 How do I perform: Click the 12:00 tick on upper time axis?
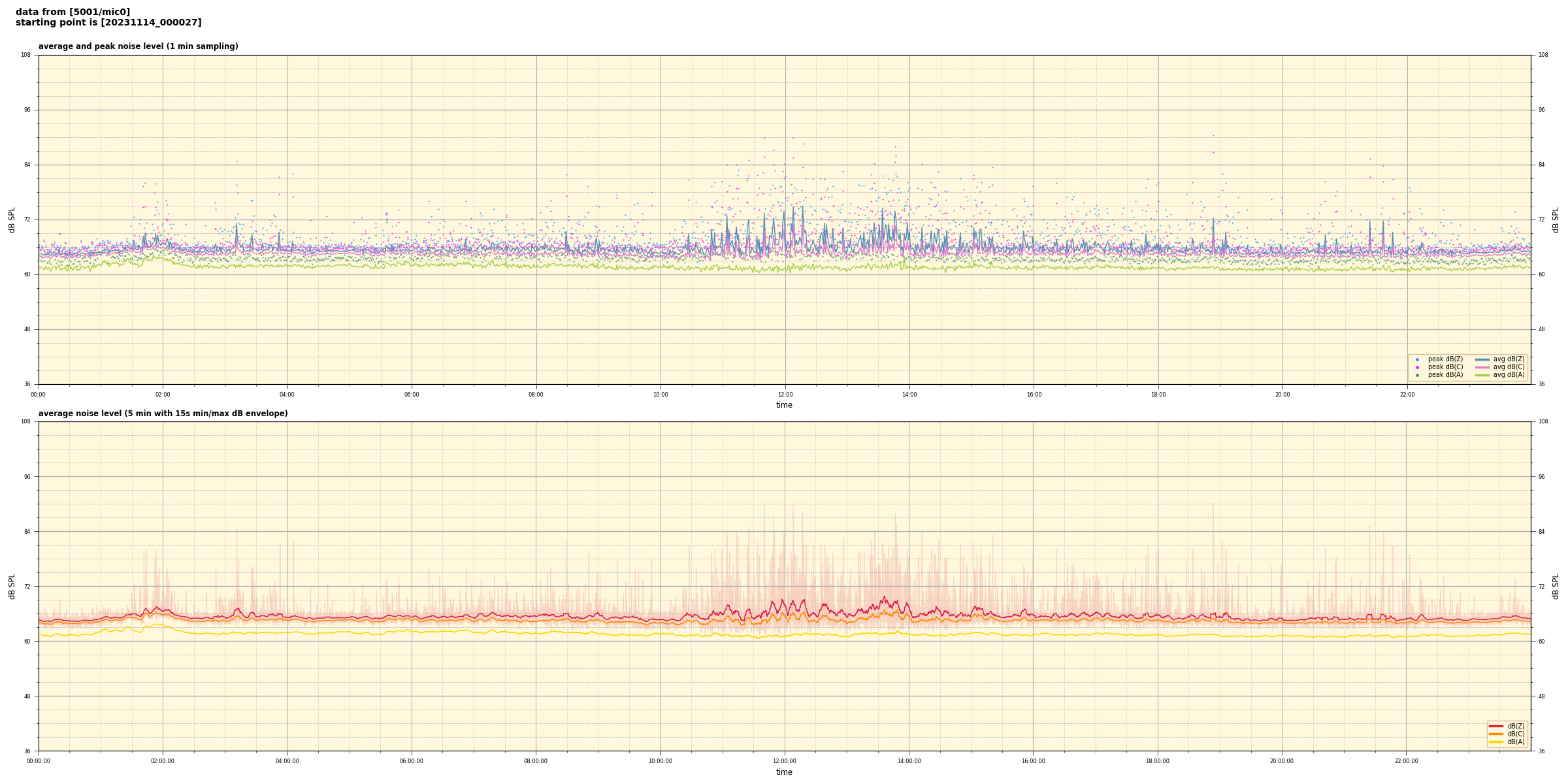click(785, 395)
